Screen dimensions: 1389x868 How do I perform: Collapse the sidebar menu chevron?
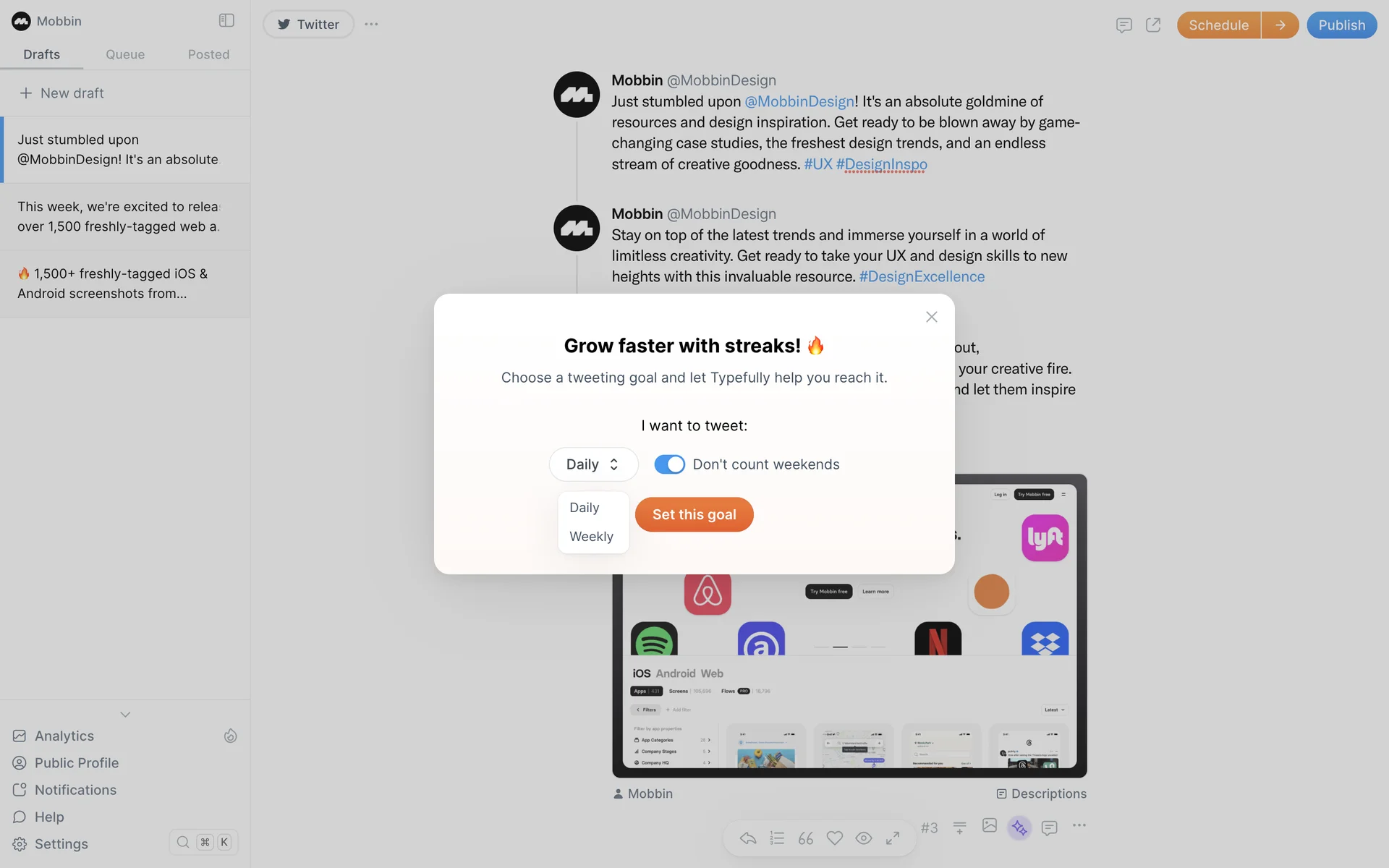(x=125, y=715)
